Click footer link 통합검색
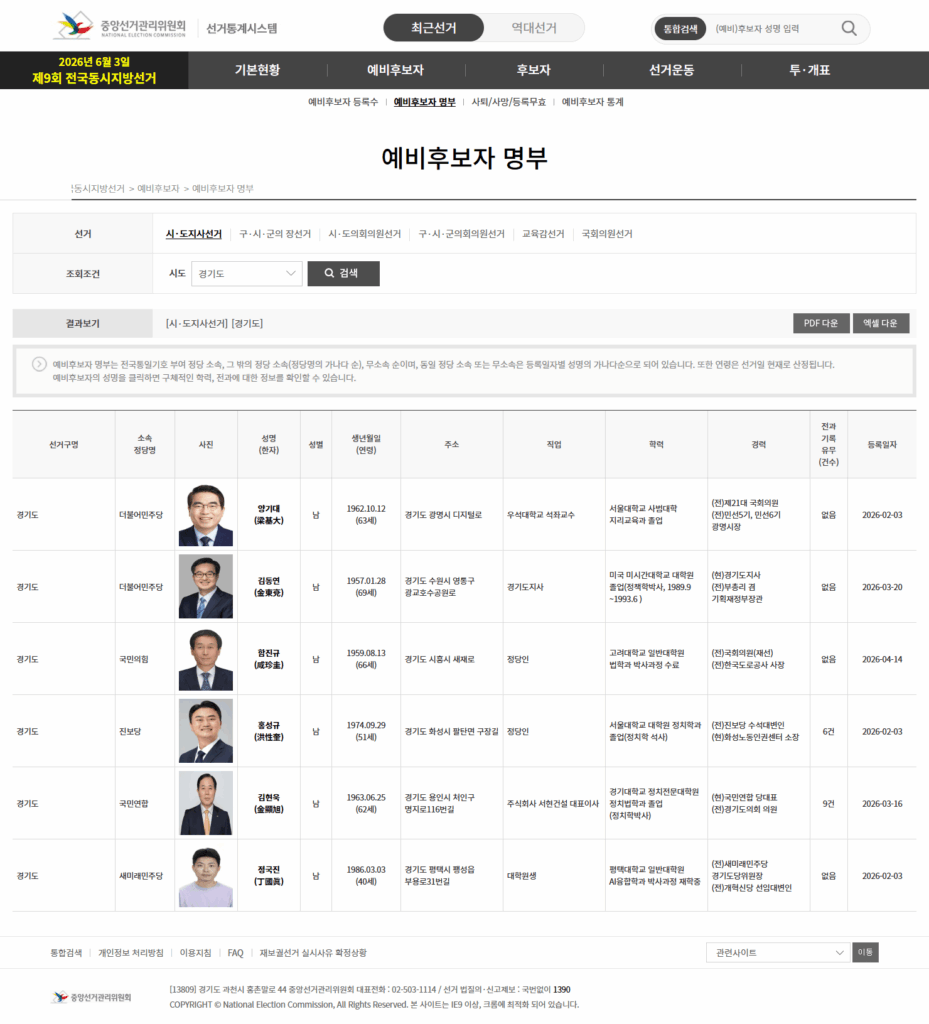Screen dimensions: 929x1024 [x=66, y=953]
